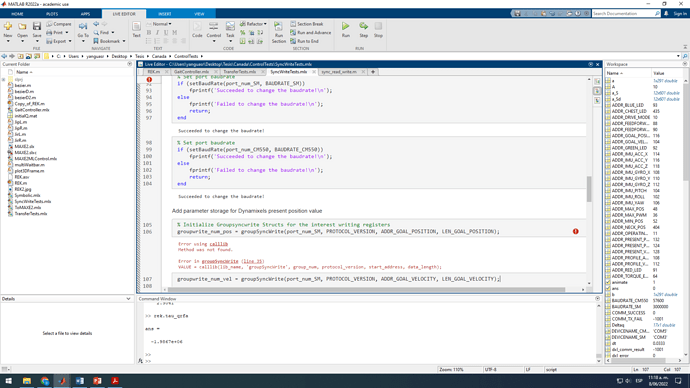Viewport: 690px width, 388px height.
Task: Open the TransferTests.mlx editor tab
Action: [x=239, y=72]
